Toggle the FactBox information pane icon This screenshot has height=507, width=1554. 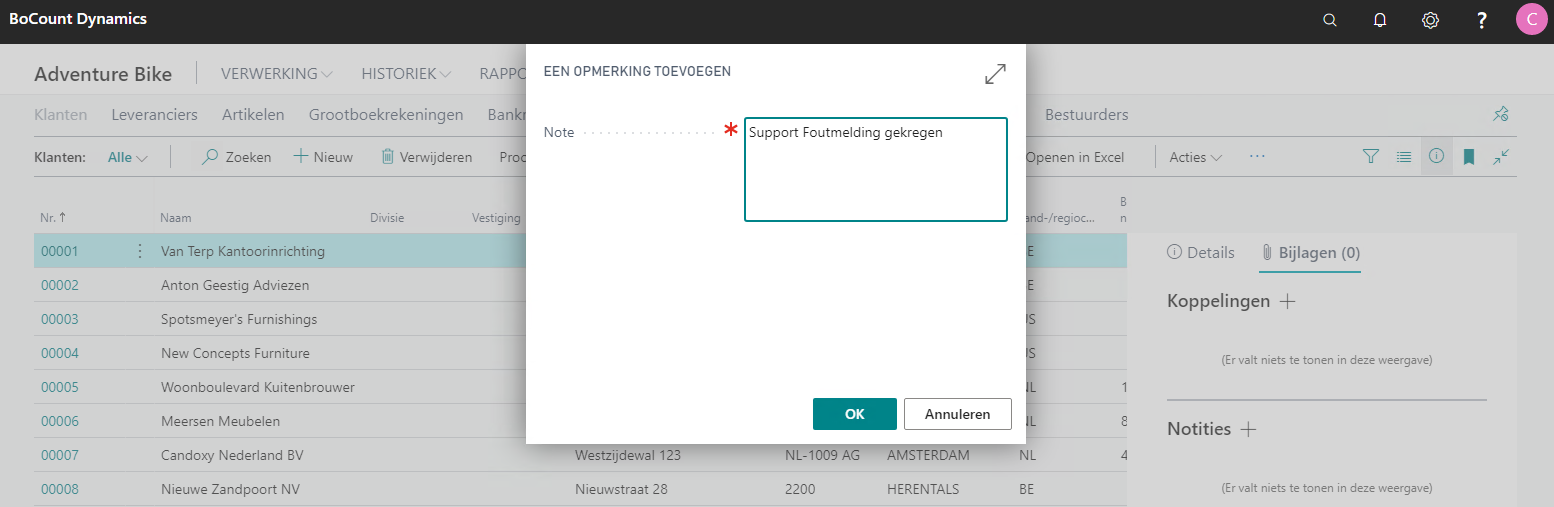1436,157
